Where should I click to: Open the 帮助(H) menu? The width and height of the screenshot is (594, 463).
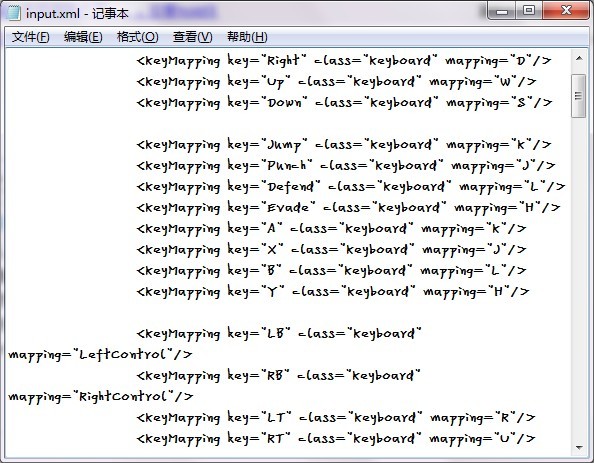[x=247, y=37]
